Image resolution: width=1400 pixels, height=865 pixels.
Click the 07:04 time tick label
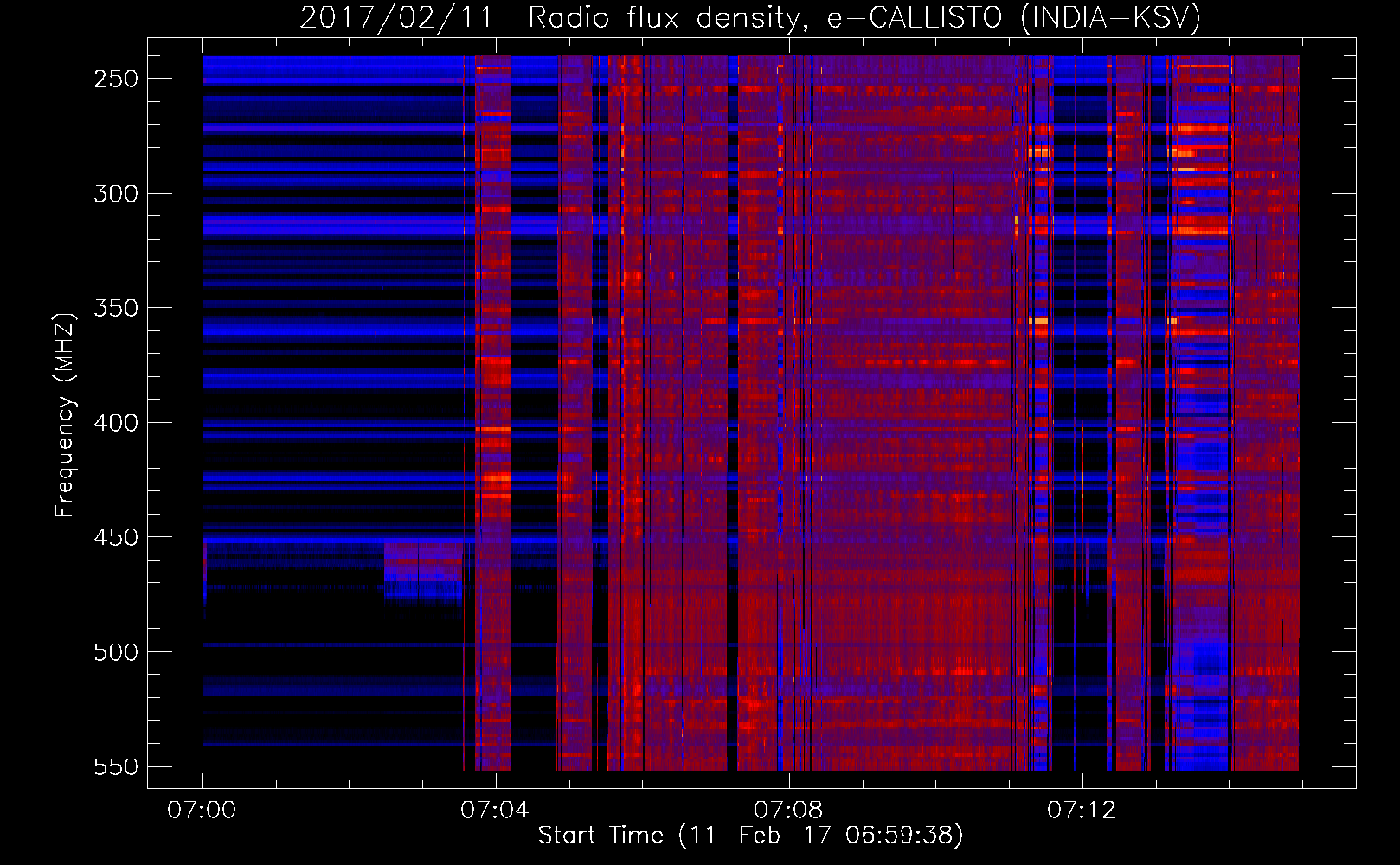click(495, 810)
